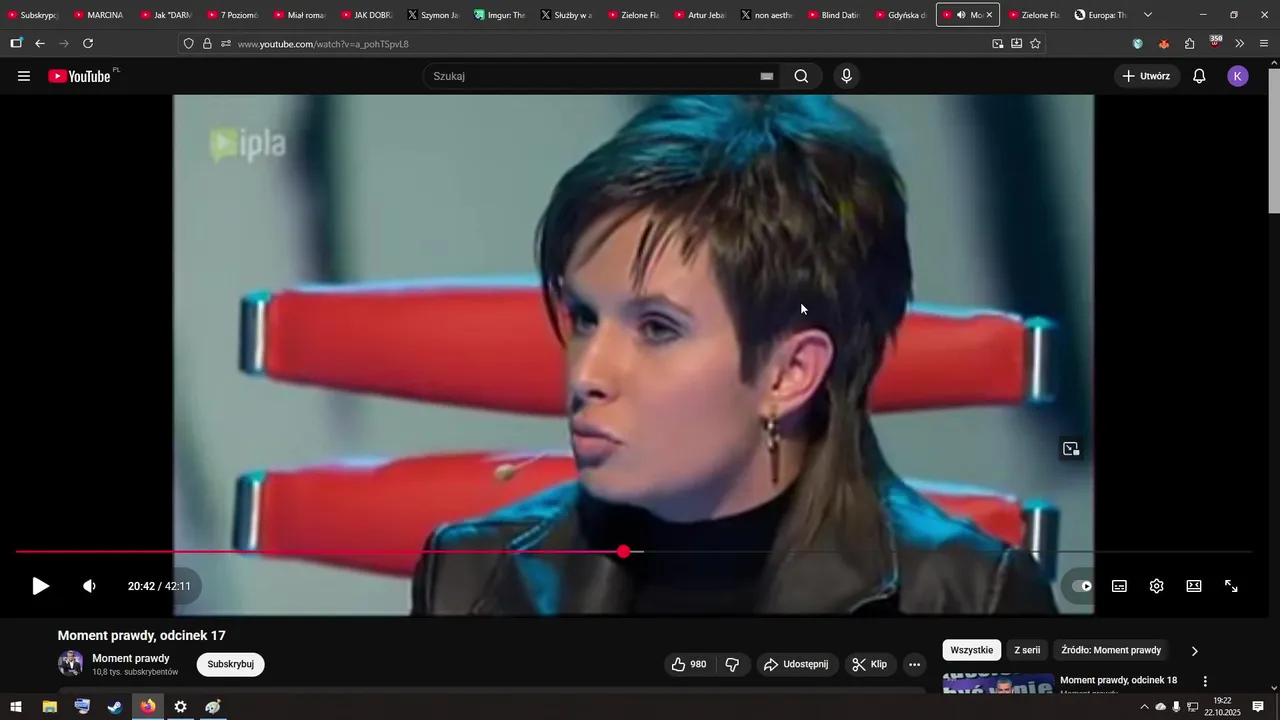Viewport: 1280px width, 720px height.
Task: Select the Z serii filter chip
Action: (1027, 650)
